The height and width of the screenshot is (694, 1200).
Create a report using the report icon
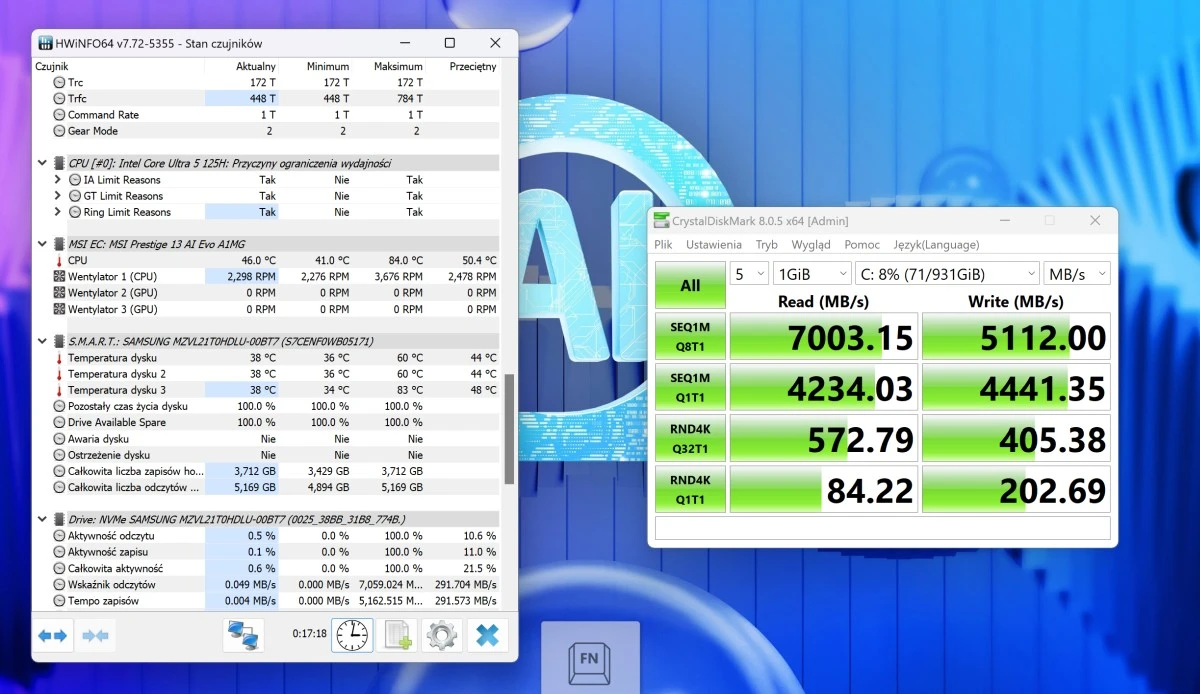pyautogui.click(x=397, y=634)
